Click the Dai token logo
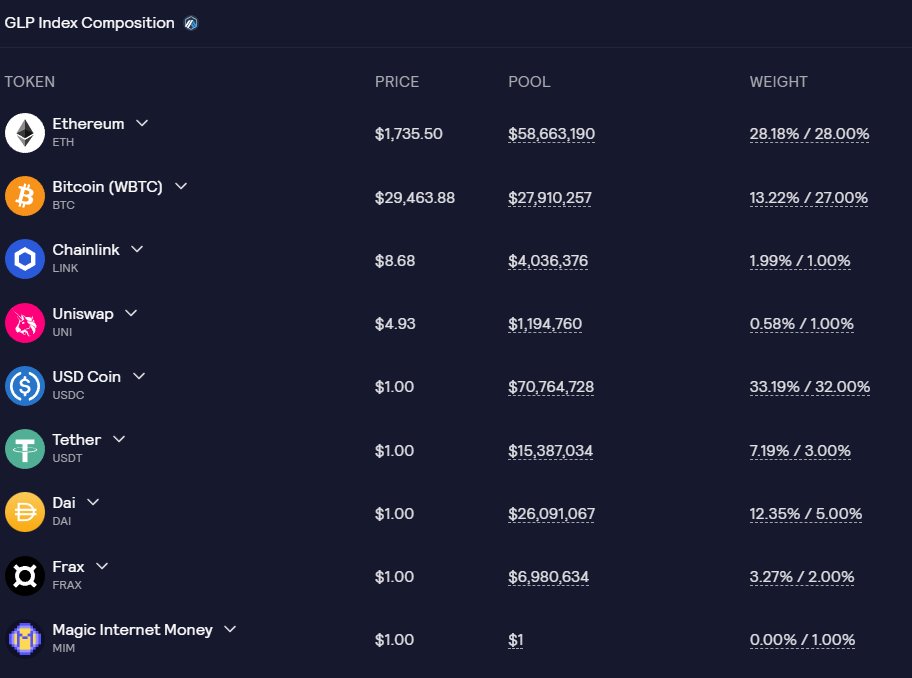The height and width of the screenshot is (678, 912). 25,512
